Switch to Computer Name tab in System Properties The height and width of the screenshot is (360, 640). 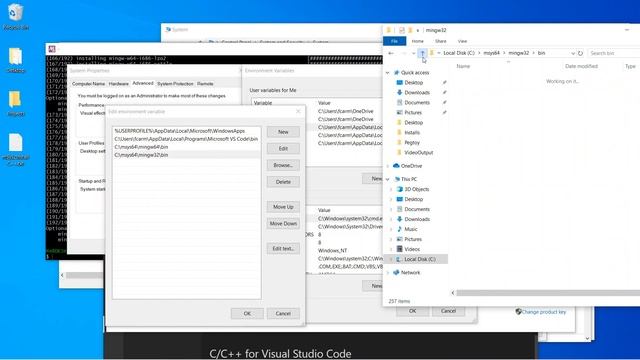pos(88,84)
